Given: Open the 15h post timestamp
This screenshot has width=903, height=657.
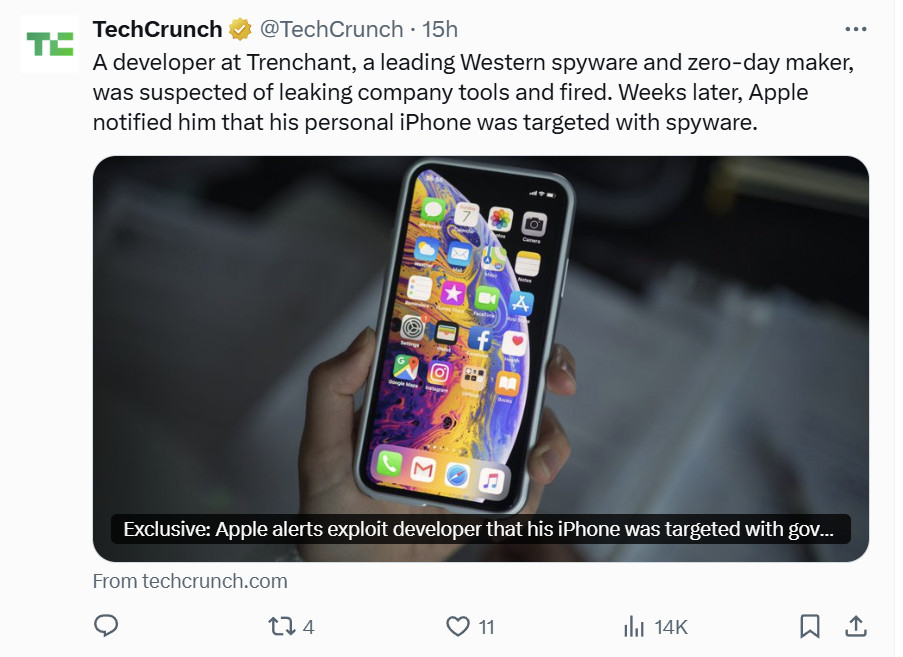Looking at the screenshot, I should click(x=441, y=29).
